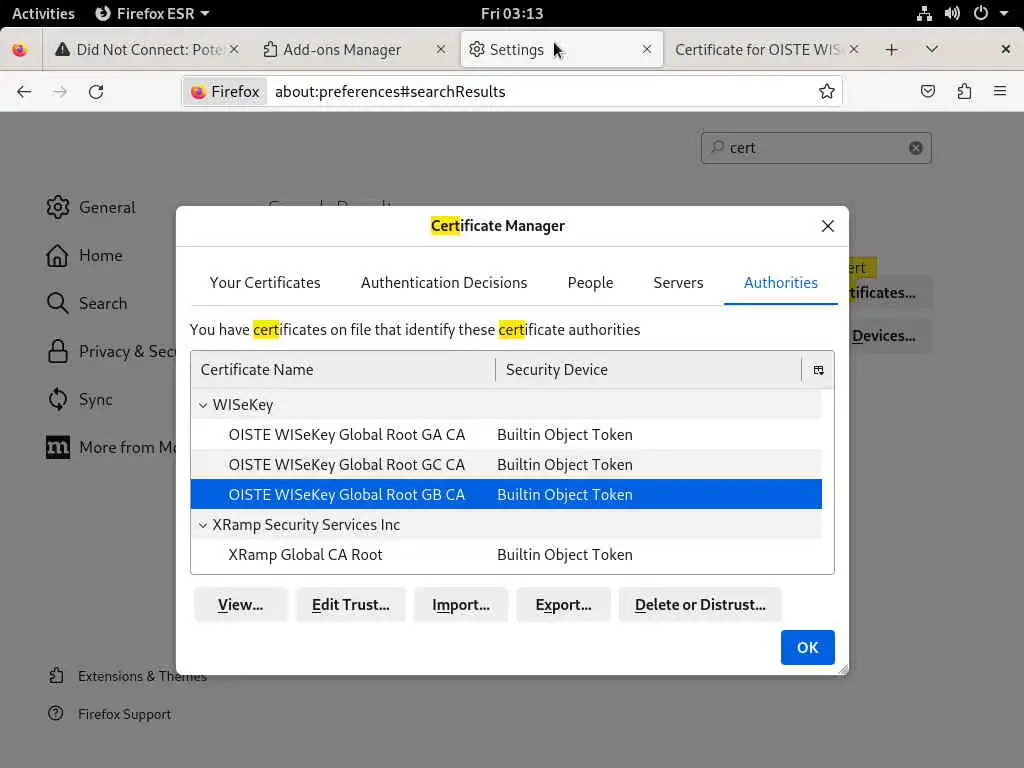This screenshot has width=1024, height=768.
Task: Switch to the Servers tab
Action: [678, 283]
